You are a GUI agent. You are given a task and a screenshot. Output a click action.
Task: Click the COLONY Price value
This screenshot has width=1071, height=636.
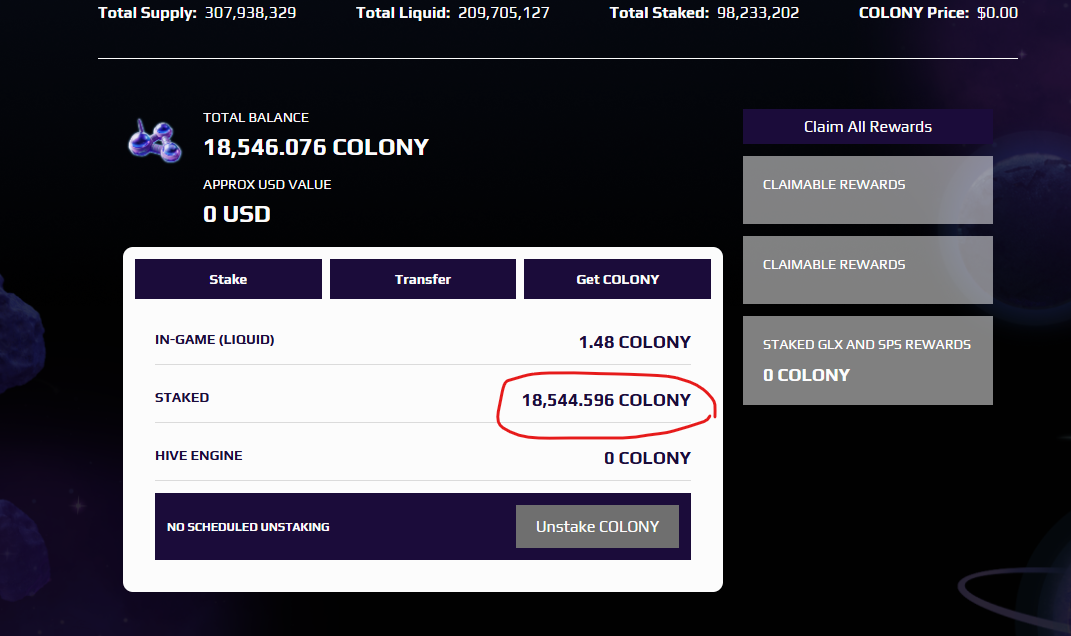(x=997, y=13)
